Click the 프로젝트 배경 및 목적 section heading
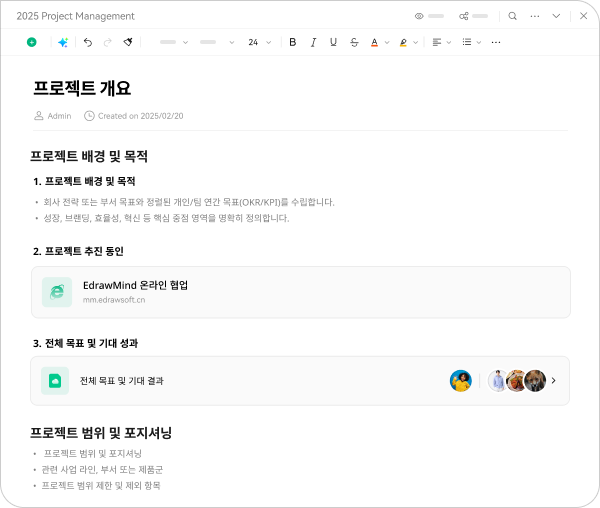The image size is (600, 508). point(89,156)
